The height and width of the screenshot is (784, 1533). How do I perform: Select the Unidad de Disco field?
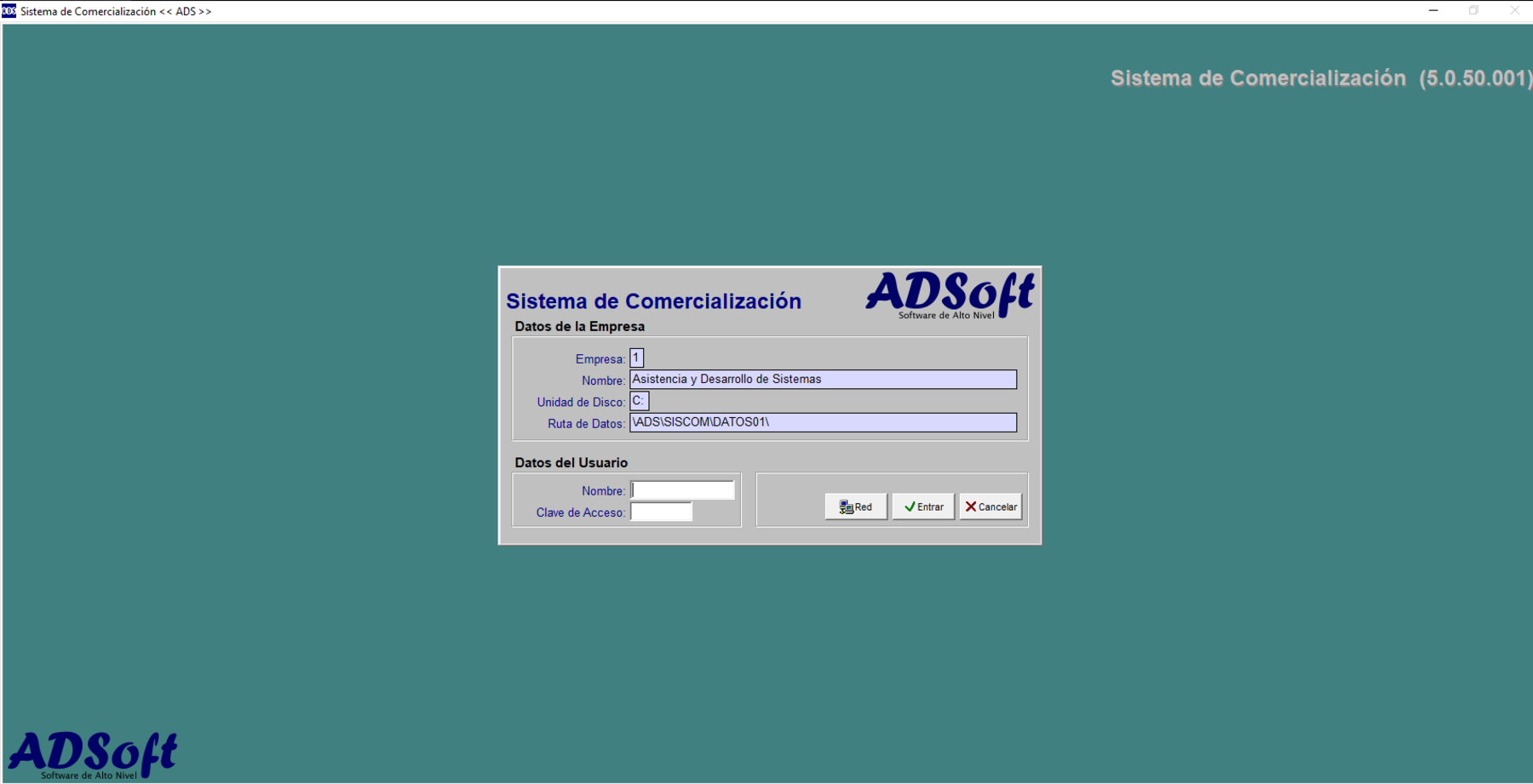click(639, 401)
